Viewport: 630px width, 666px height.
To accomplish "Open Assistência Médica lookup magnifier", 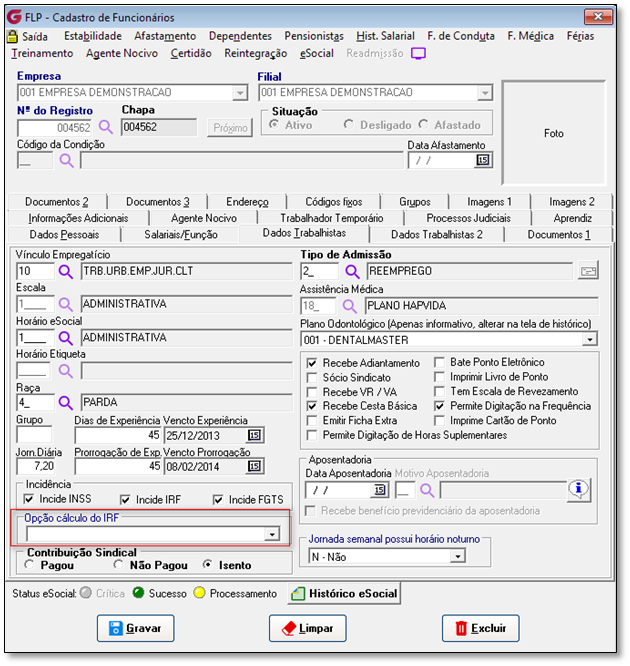I will [350, 306].
